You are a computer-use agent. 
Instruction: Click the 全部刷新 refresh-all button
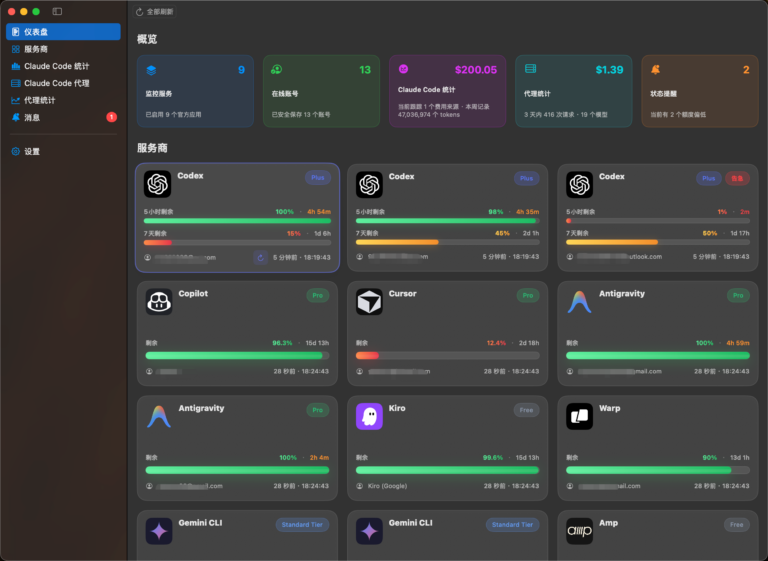click(155, 12)
